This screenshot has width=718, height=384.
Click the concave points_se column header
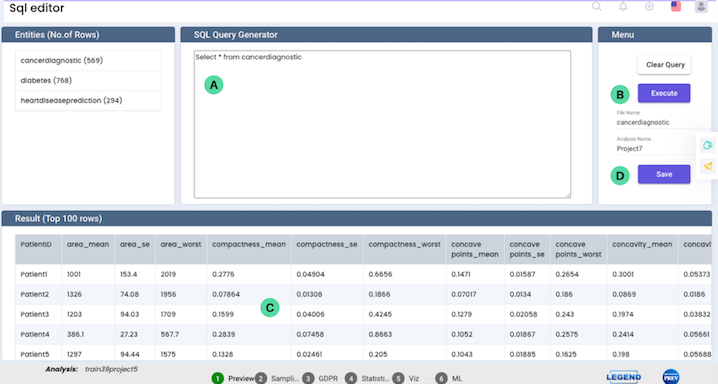(527, 249)
